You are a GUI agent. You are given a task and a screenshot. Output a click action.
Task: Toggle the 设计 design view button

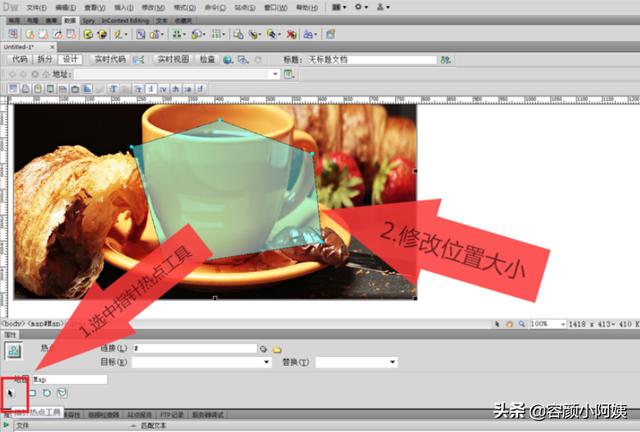[x=70, y=60]
